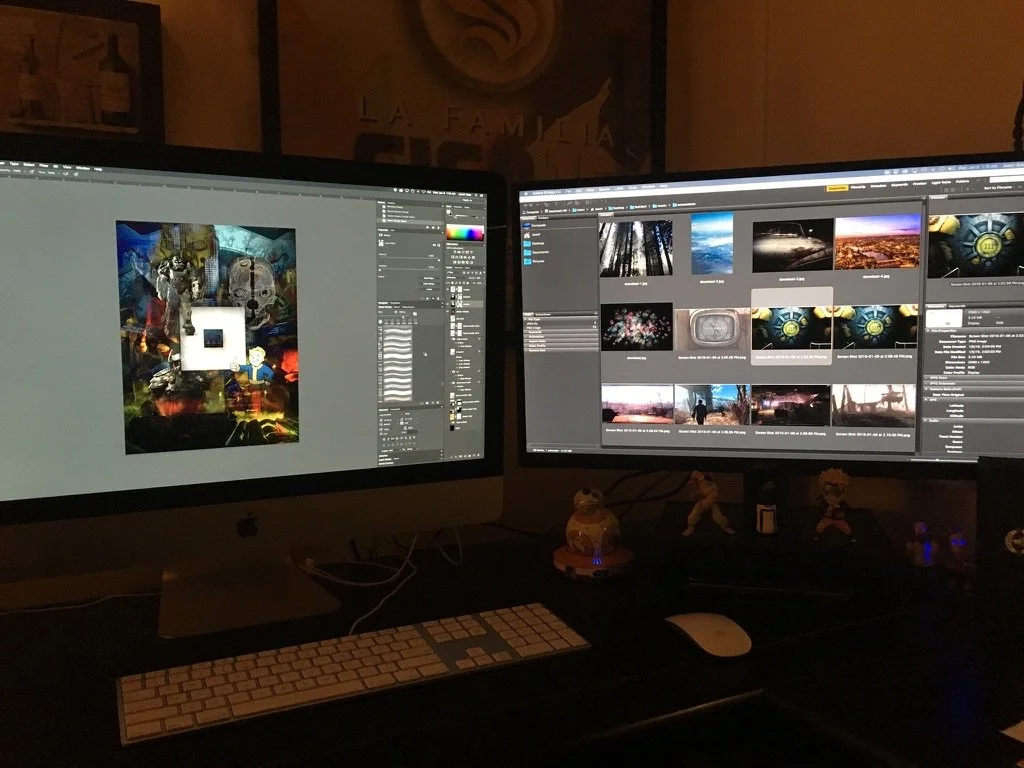
Task: Switch to the Folders tab in Bridge
Action: (x=543, y=218)
